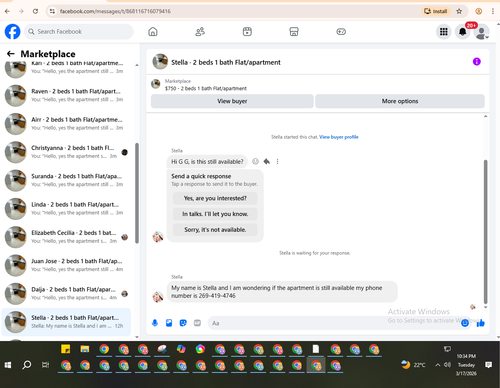Open the conversation information purple icon
The image size is (500, 388).
(477, 62)
